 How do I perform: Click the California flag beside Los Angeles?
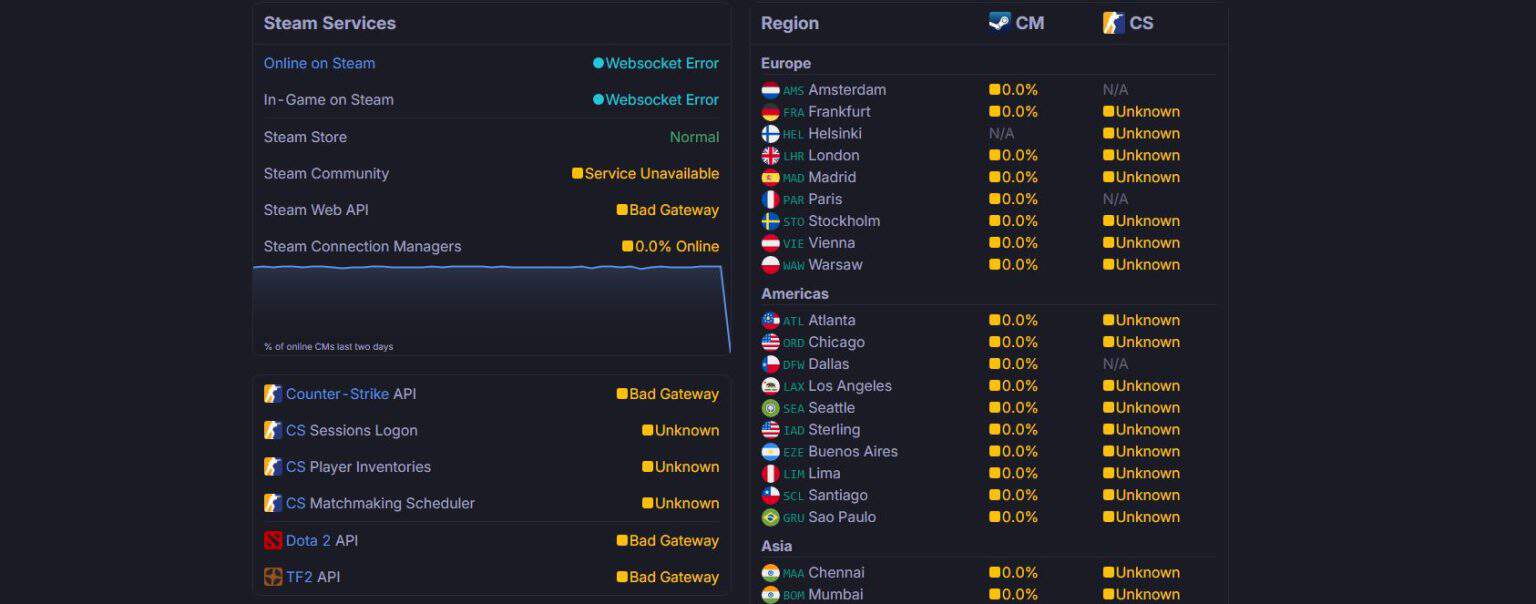[x=770, y=386]
